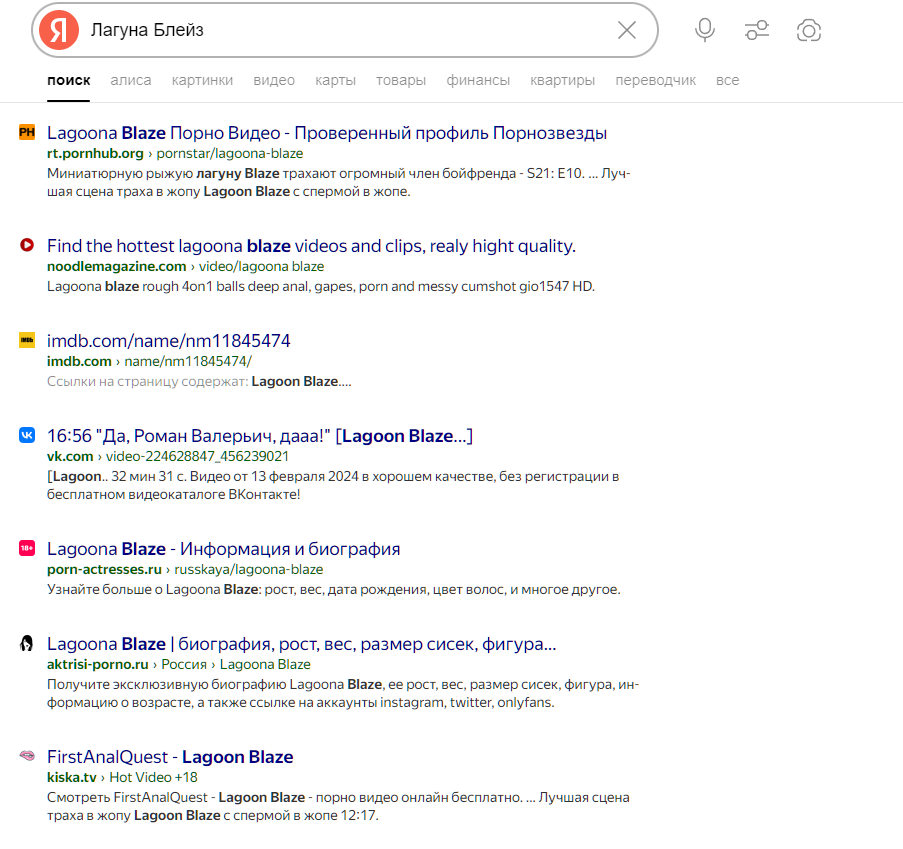Open the карты tab
Viewport: 903px width, 849px height.
tap(335, 80)
